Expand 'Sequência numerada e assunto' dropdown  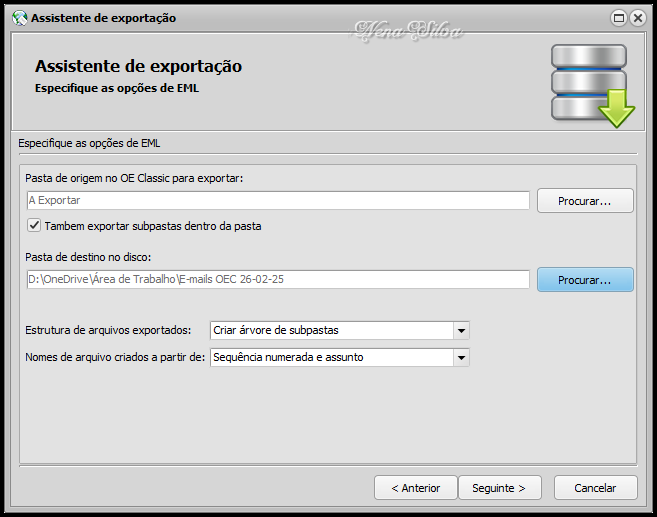click(460, 357)
